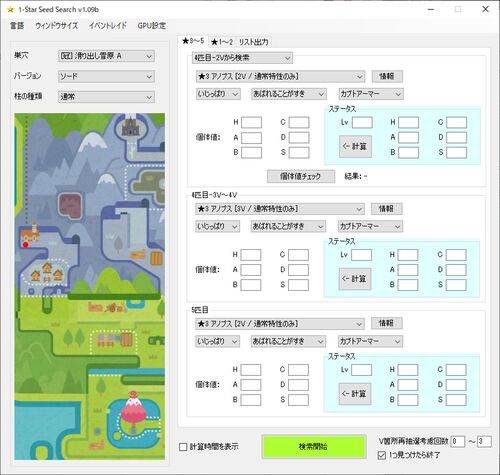Open the GPU設定 menu
This screenshot has width=500, height=475.
(152, 26)
